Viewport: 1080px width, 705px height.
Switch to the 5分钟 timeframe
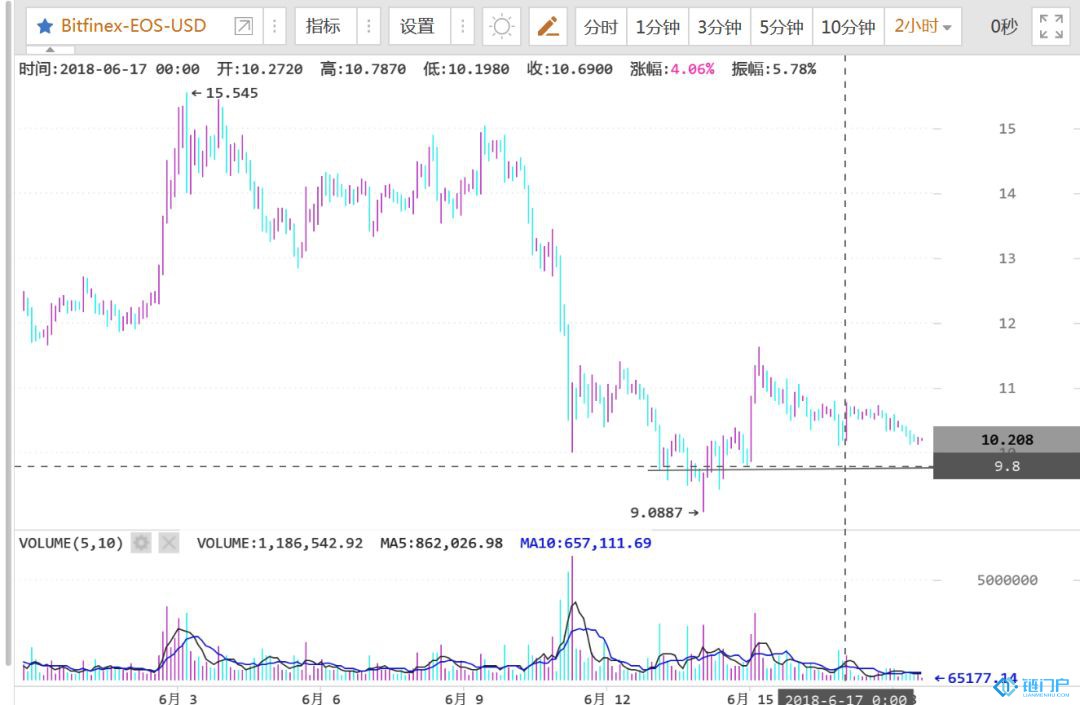pyautogui.click(x=781, y=27)
